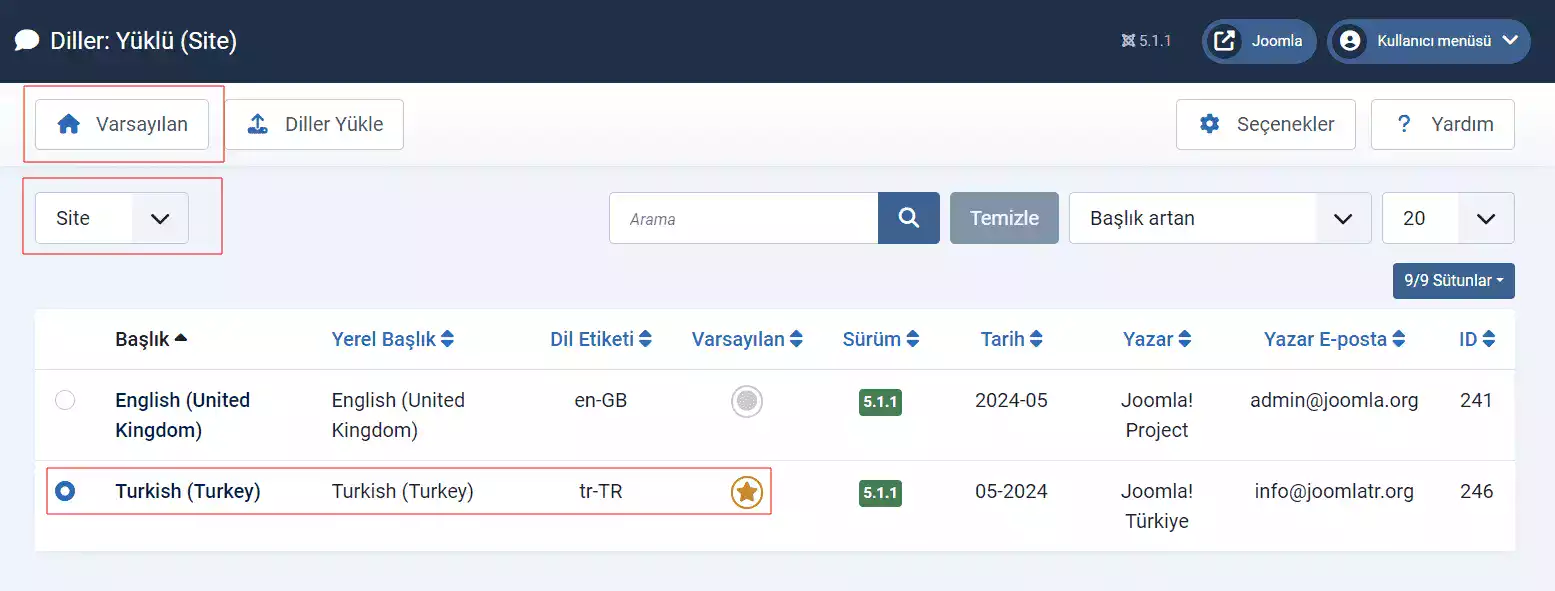Select the English (United Kingdom) radio button

[x=65, y=400]
